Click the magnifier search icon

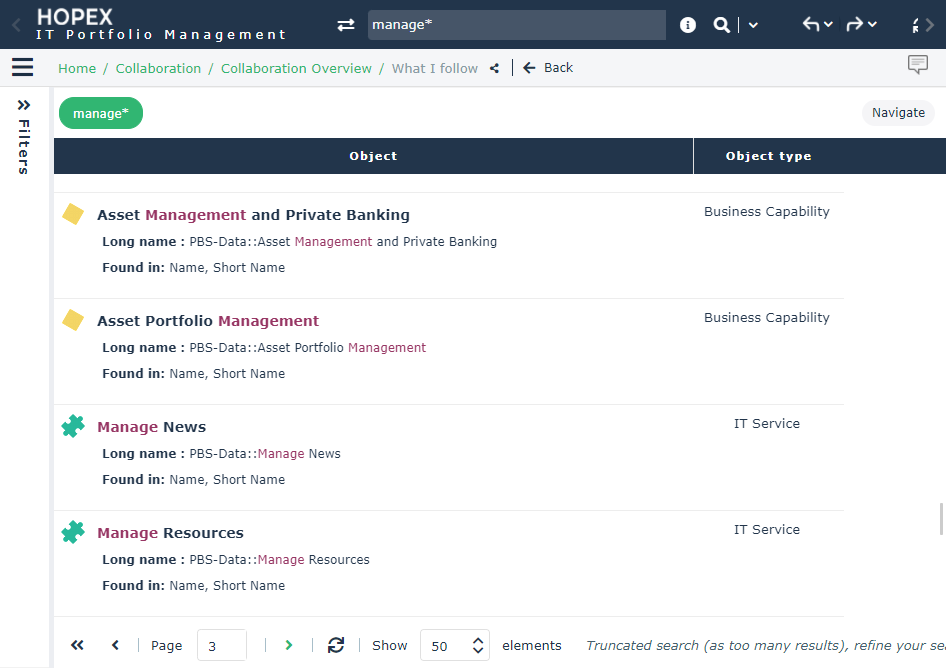(x=721, y=25)
